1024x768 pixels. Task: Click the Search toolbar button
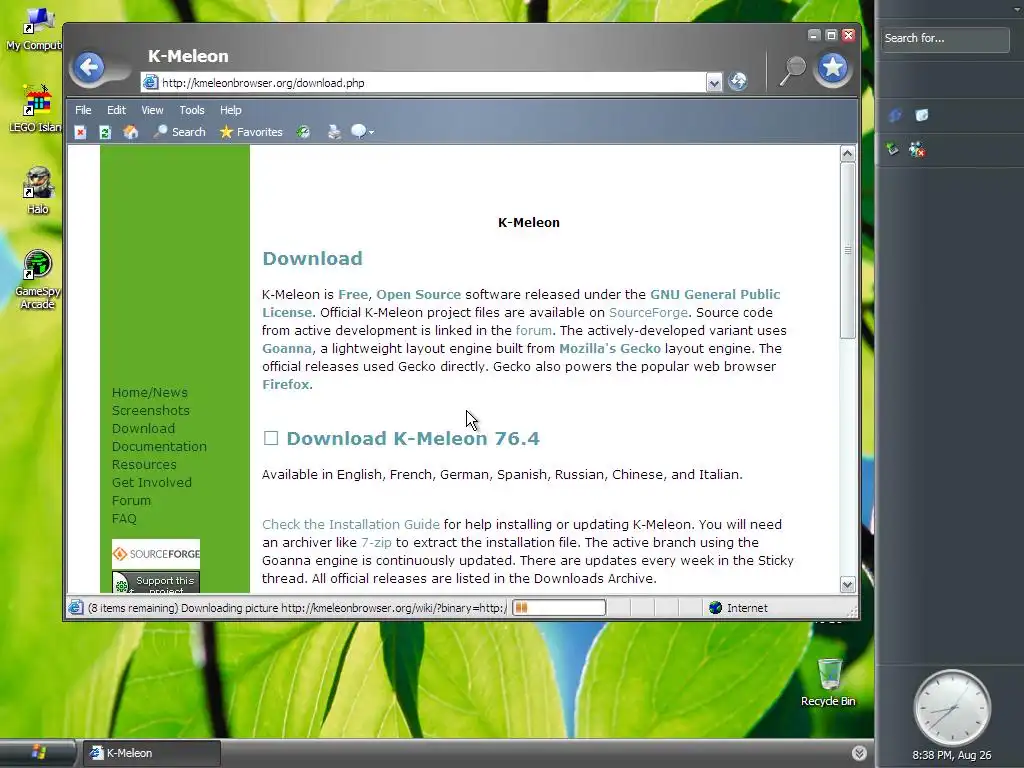(x=180, y=132)
